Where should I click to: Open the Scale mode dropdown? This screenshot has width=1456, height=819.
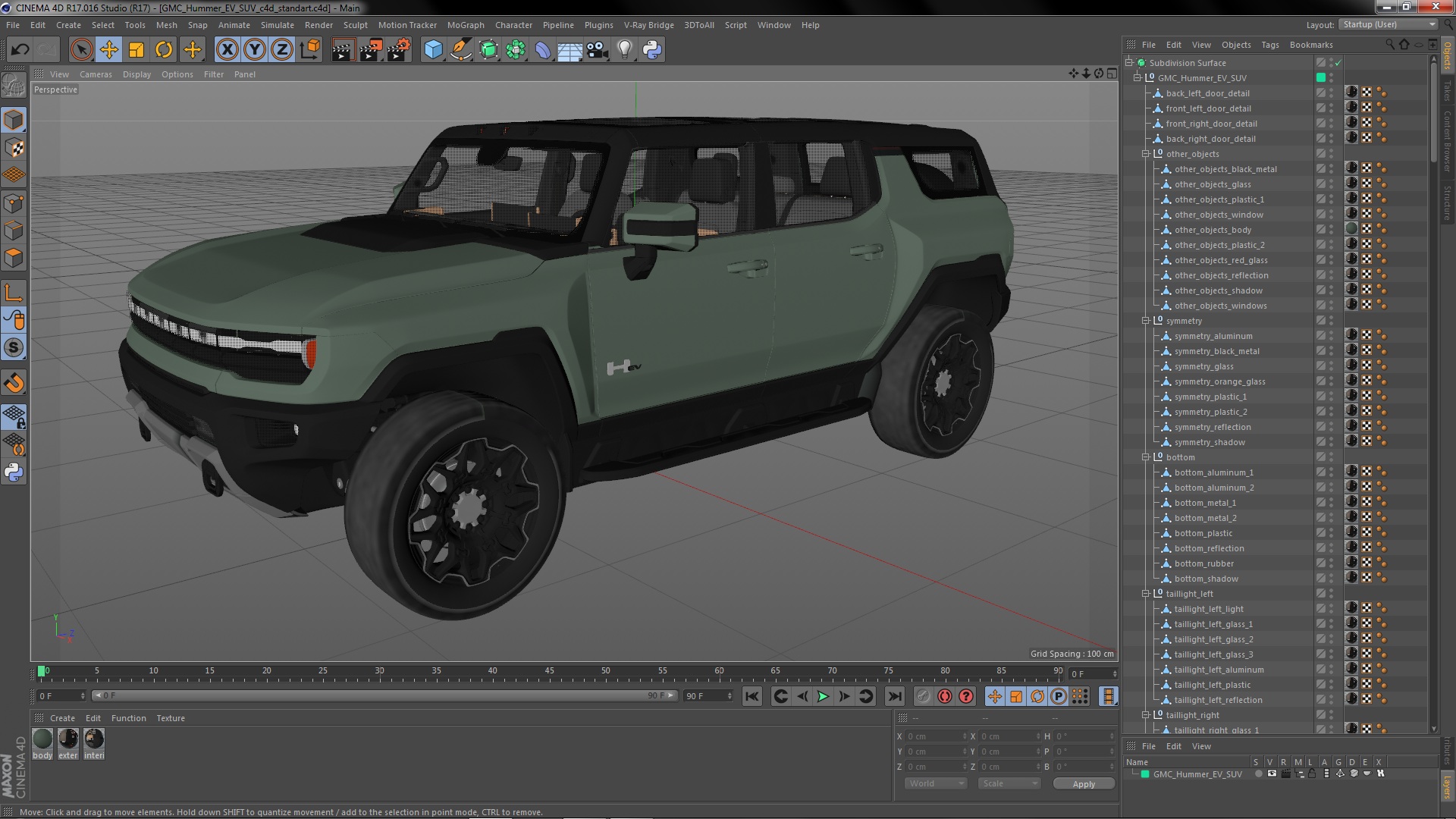coord(1009,783)
